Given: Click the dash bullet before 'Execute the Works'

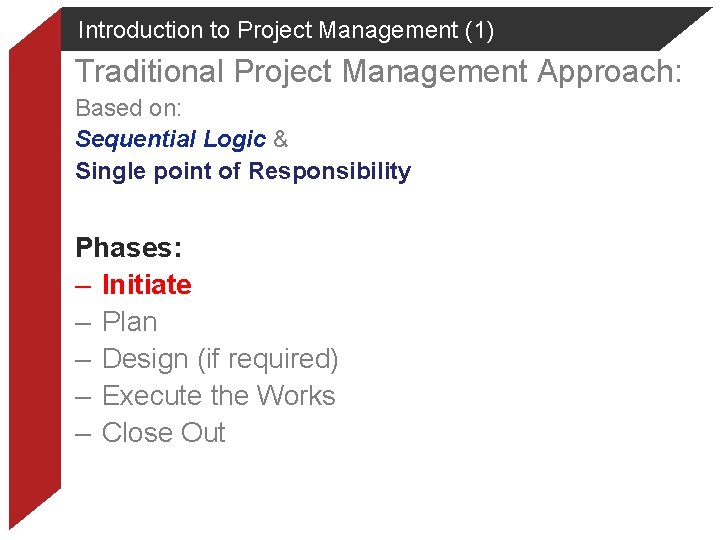Looking at the screenshot, I should tap(84, 396).
